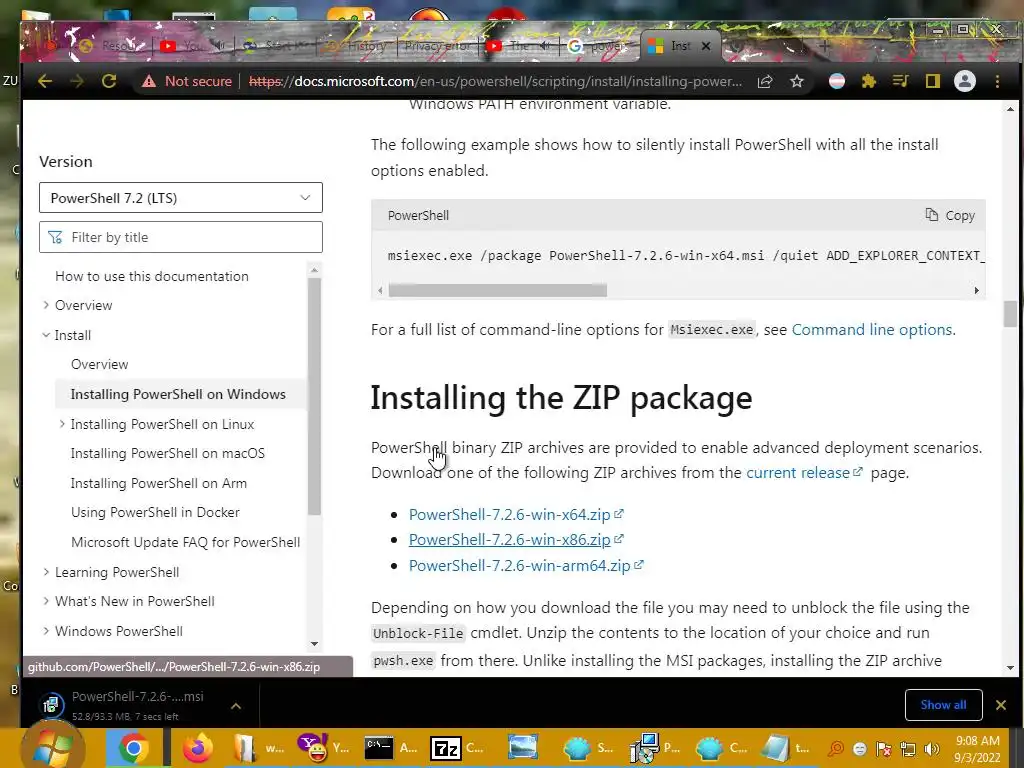This screenshot has width=1024, height=768.
Task: Click the downloaded msi file icon
Action: click(x=51, y=705)
